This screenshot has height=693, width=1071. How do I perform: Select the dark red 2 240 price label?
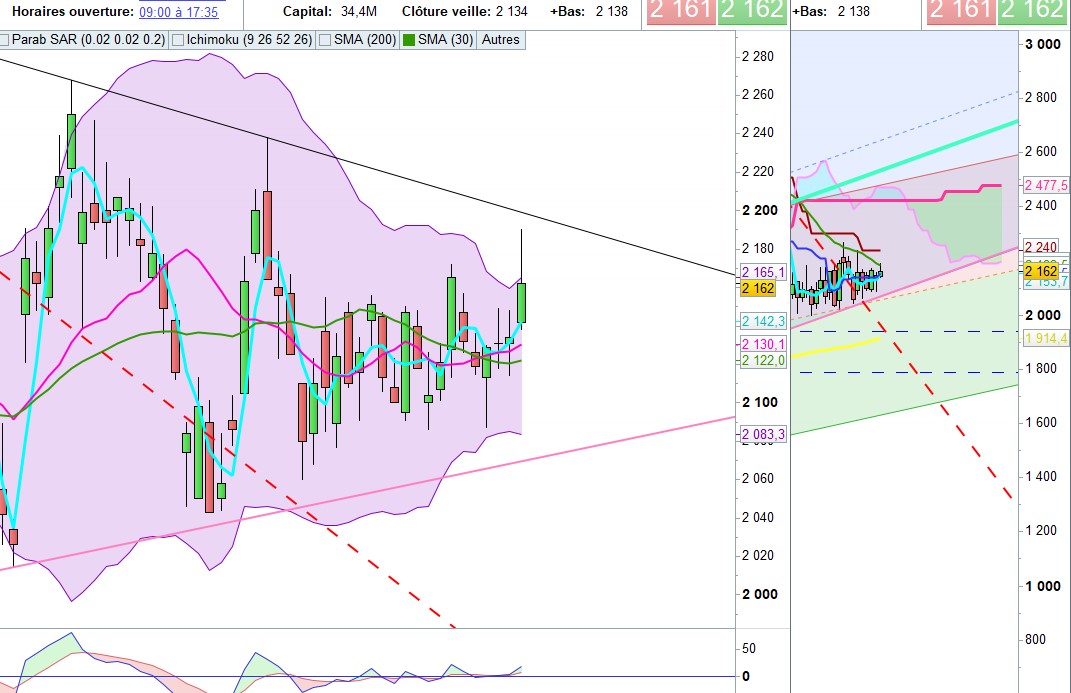1040,248
